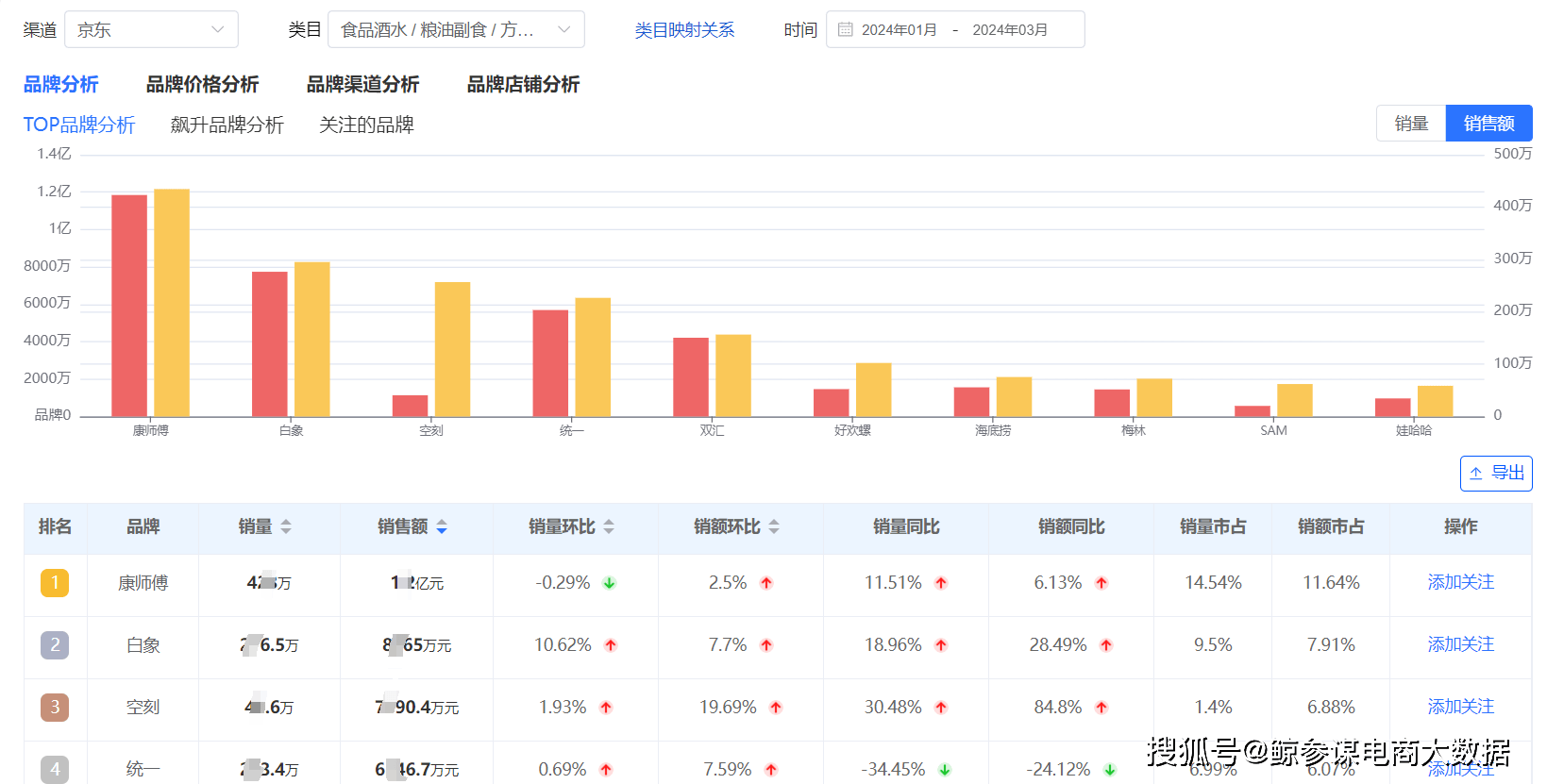Sort table by 销额环比 column arrows
Screen dimensions: 1547x784
pos(774,526)
